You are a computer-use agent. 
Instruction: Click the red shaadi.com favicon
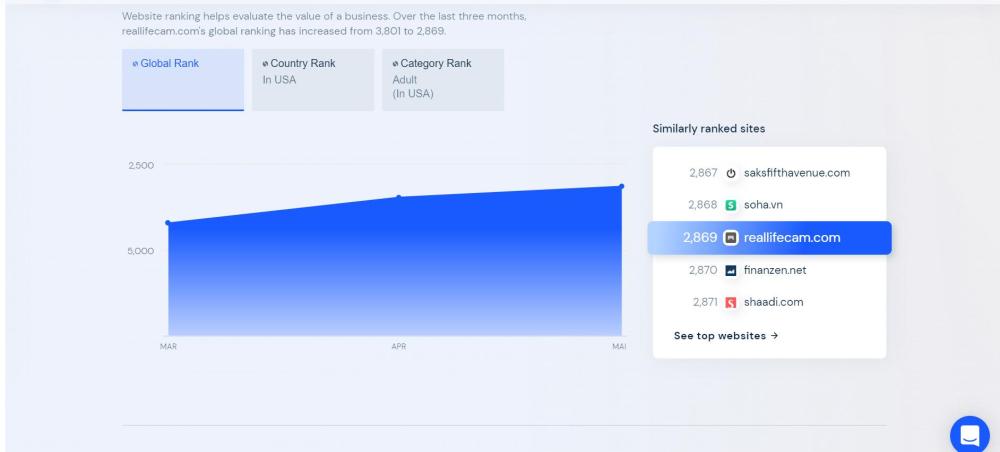tap(731, 302)
